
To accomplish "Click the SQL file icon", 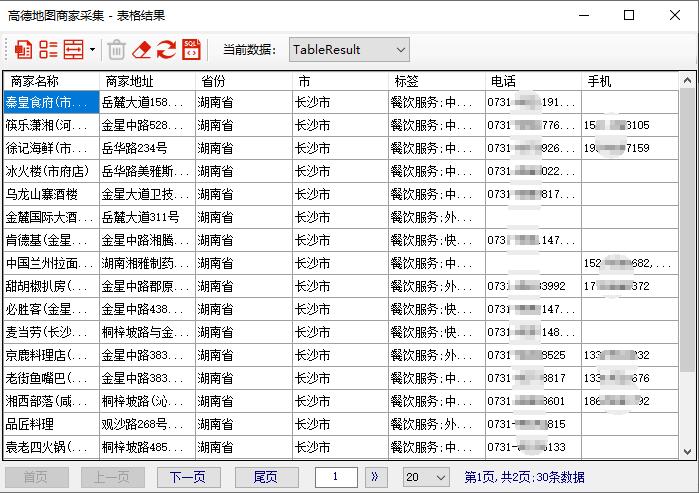I will click(x=191, y=49).
